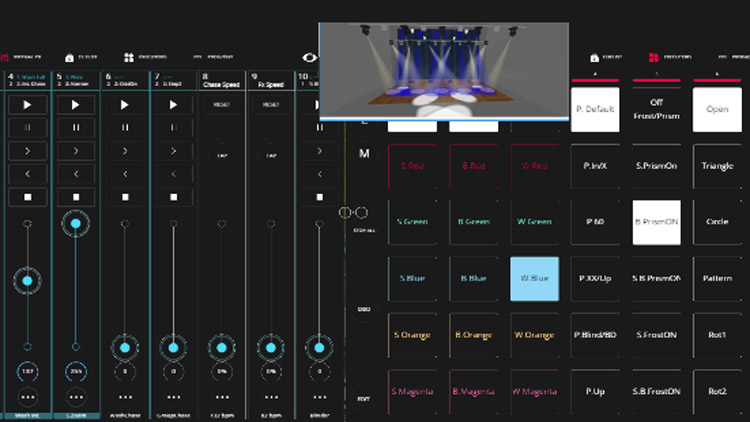The width and height of the screenshot is (750, 422).
Task: Click the 3D stage visualizer preview
Action: [443, 71]
